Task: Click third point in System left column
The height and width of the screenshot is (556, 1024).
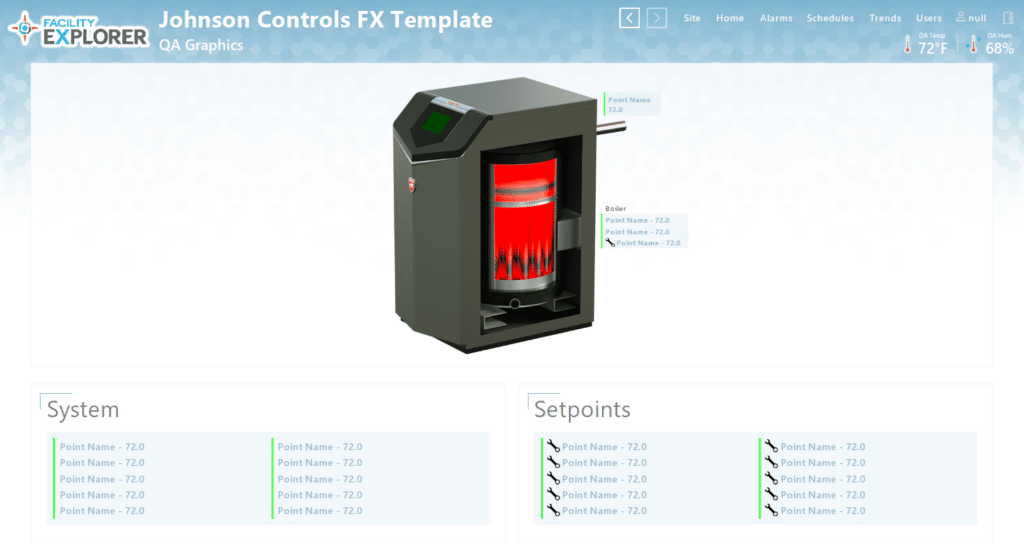Action: point(102,479)
